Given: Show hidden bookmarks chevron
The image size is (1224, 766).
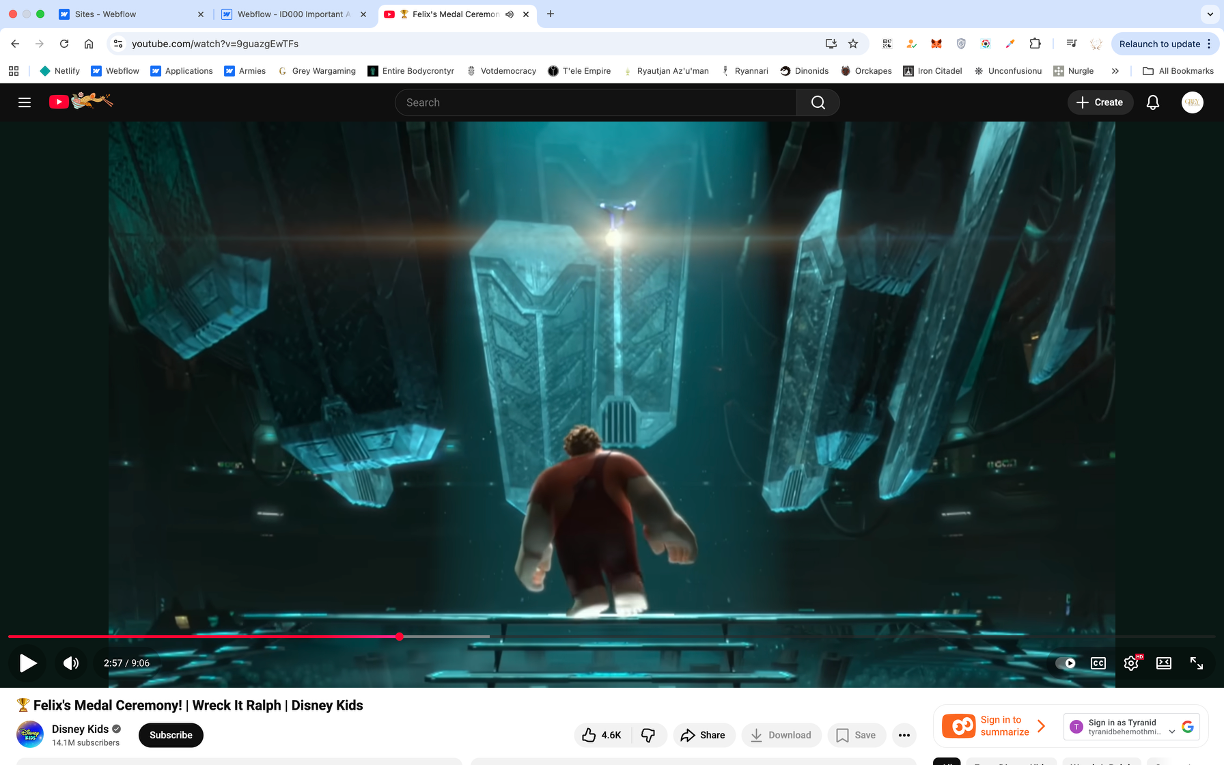Looking at the screenshot, I should point(1115,71).
